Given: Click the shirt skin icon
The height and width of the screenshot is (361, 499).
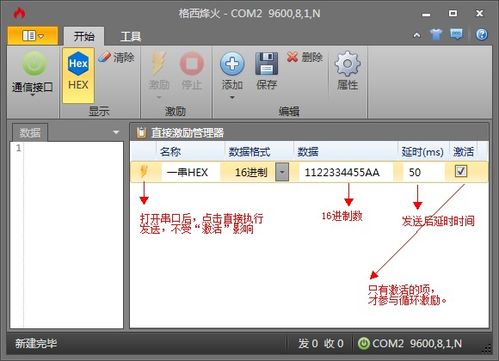Looking at the screenshot, I should click(x=436, y=34).
